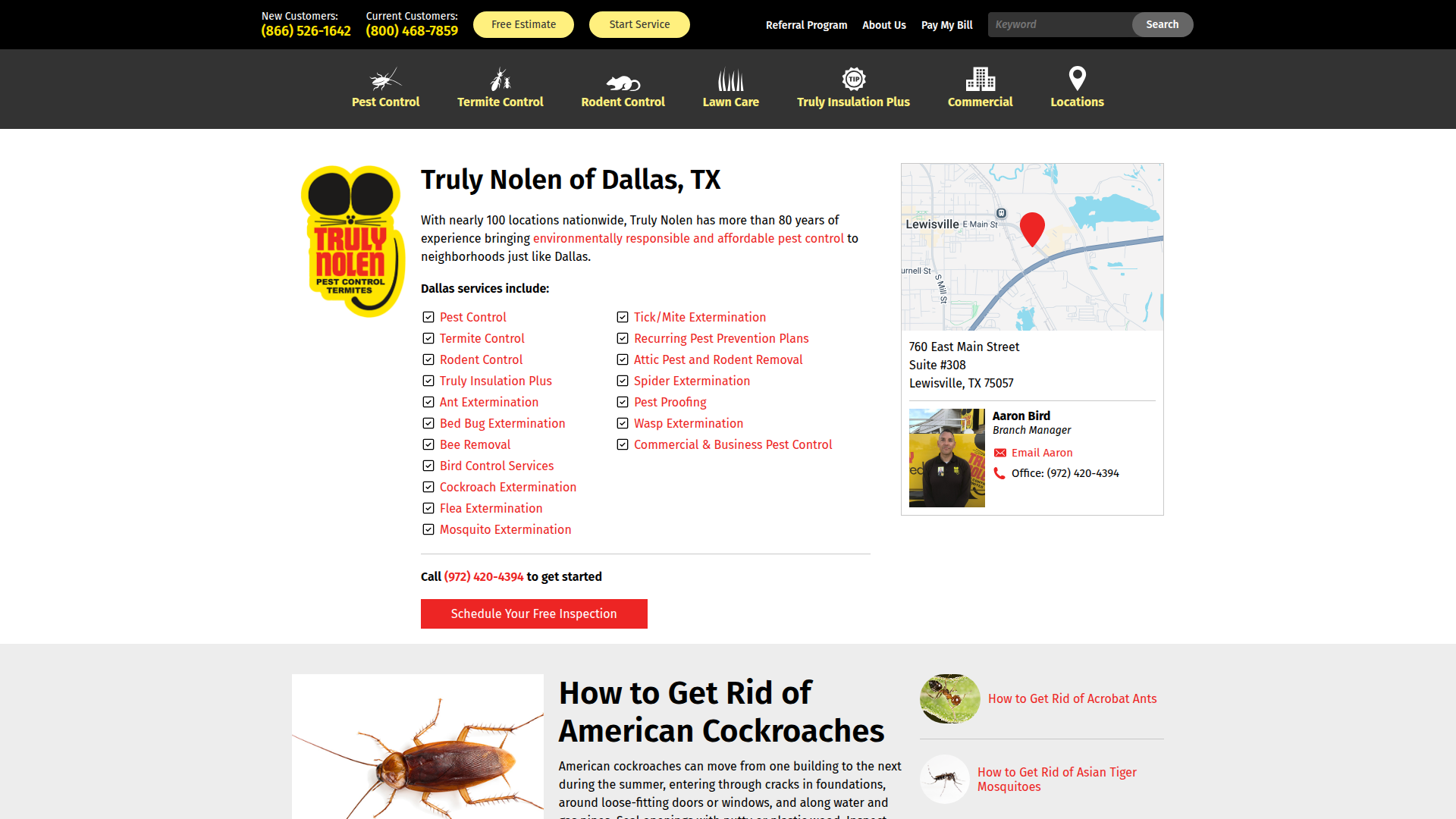Click the Termite Control icon
The width and height of the screenshot is (1456, 819).
(x=500, y=79)
